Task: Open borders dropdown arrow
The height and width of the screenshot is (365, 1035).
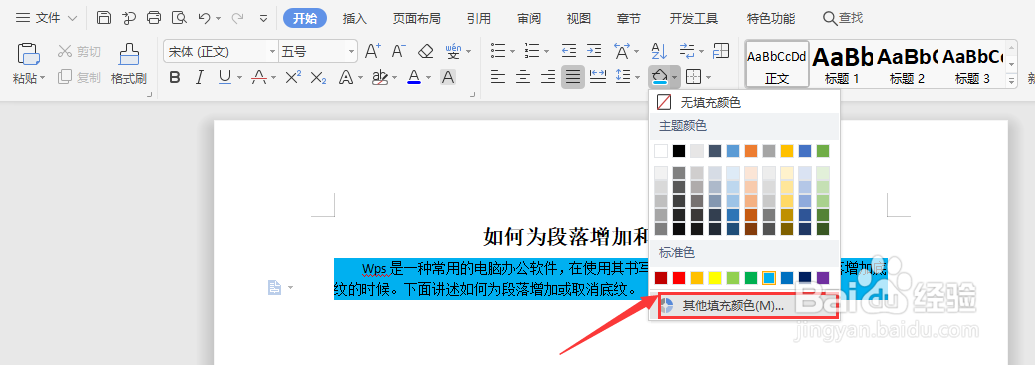Action: coord(709,79)
